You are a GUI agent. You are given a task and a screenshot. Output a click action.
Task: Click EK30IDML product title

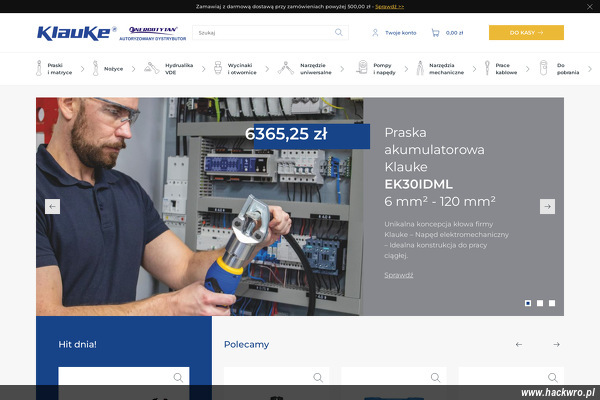419,184
